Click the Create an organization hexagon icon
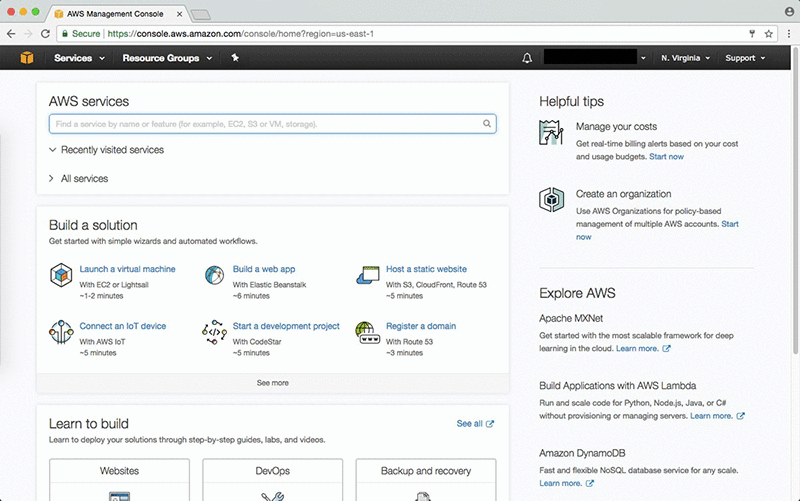The image size is (800, 501). point(552,199)
